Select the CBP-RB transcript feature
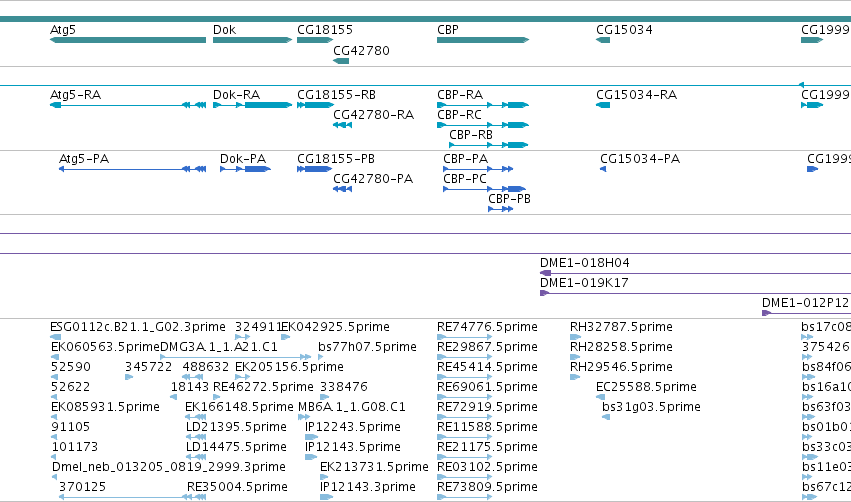The height and width of the screenshot is (502, 851). (x=489, y=145)
